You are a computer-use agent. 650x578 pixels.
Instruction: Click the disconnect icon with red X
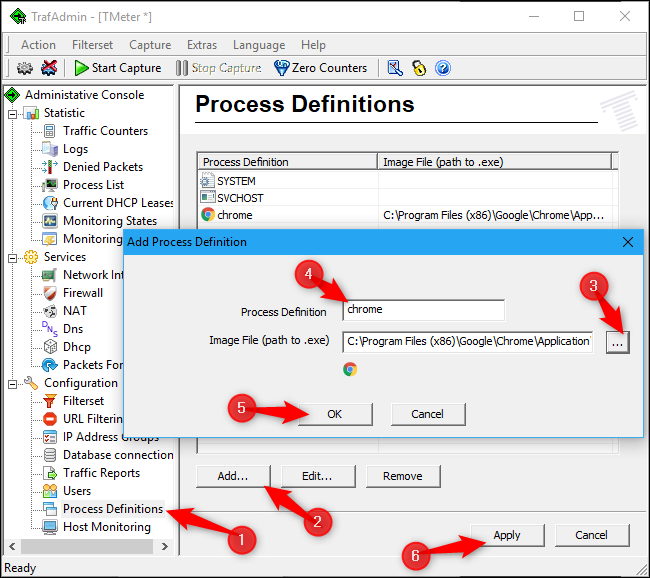[49, 68]
